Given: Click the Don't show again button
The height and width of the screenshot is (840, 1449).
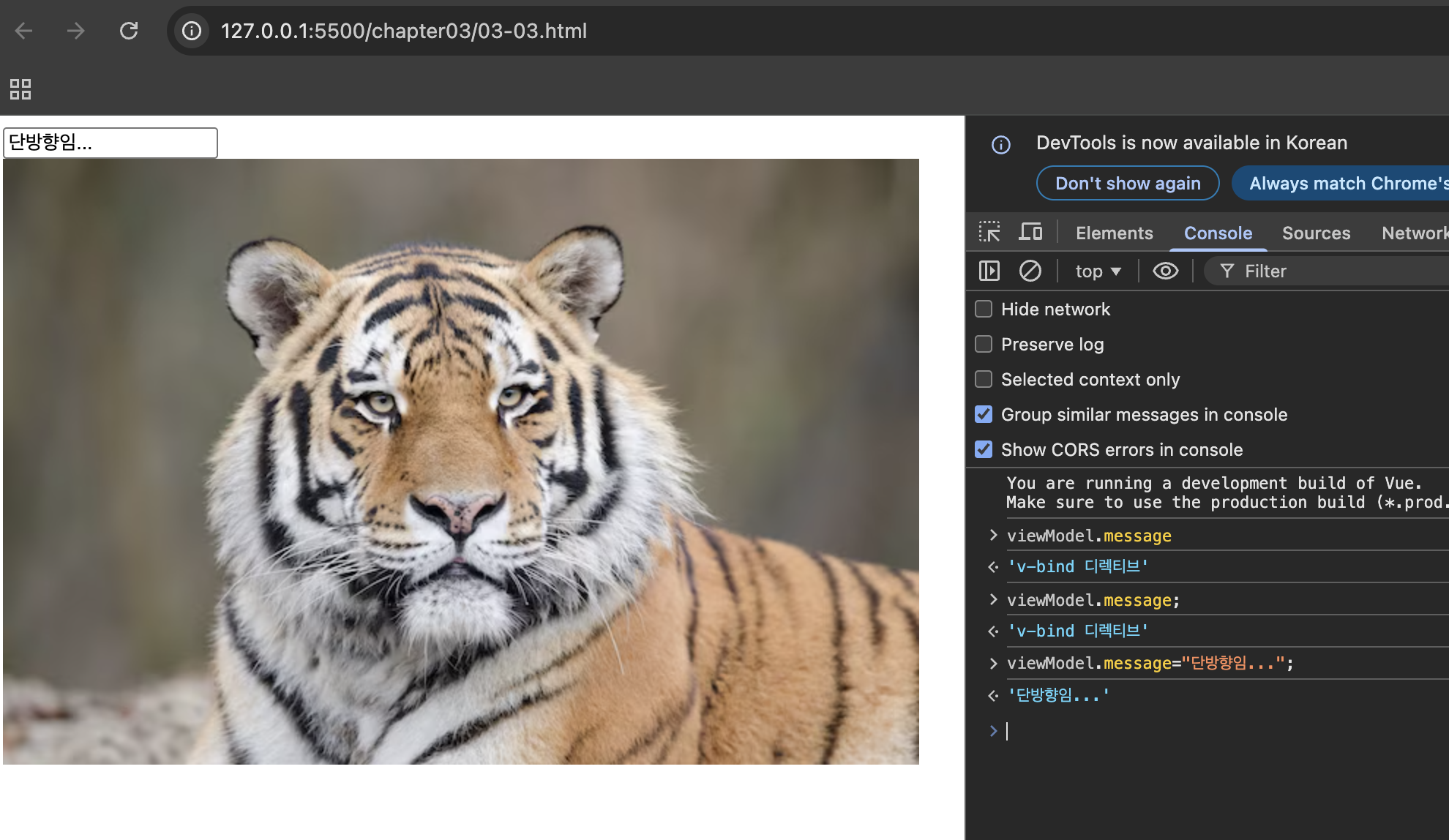Looking at the screenshot, I should pos(1127,183).
